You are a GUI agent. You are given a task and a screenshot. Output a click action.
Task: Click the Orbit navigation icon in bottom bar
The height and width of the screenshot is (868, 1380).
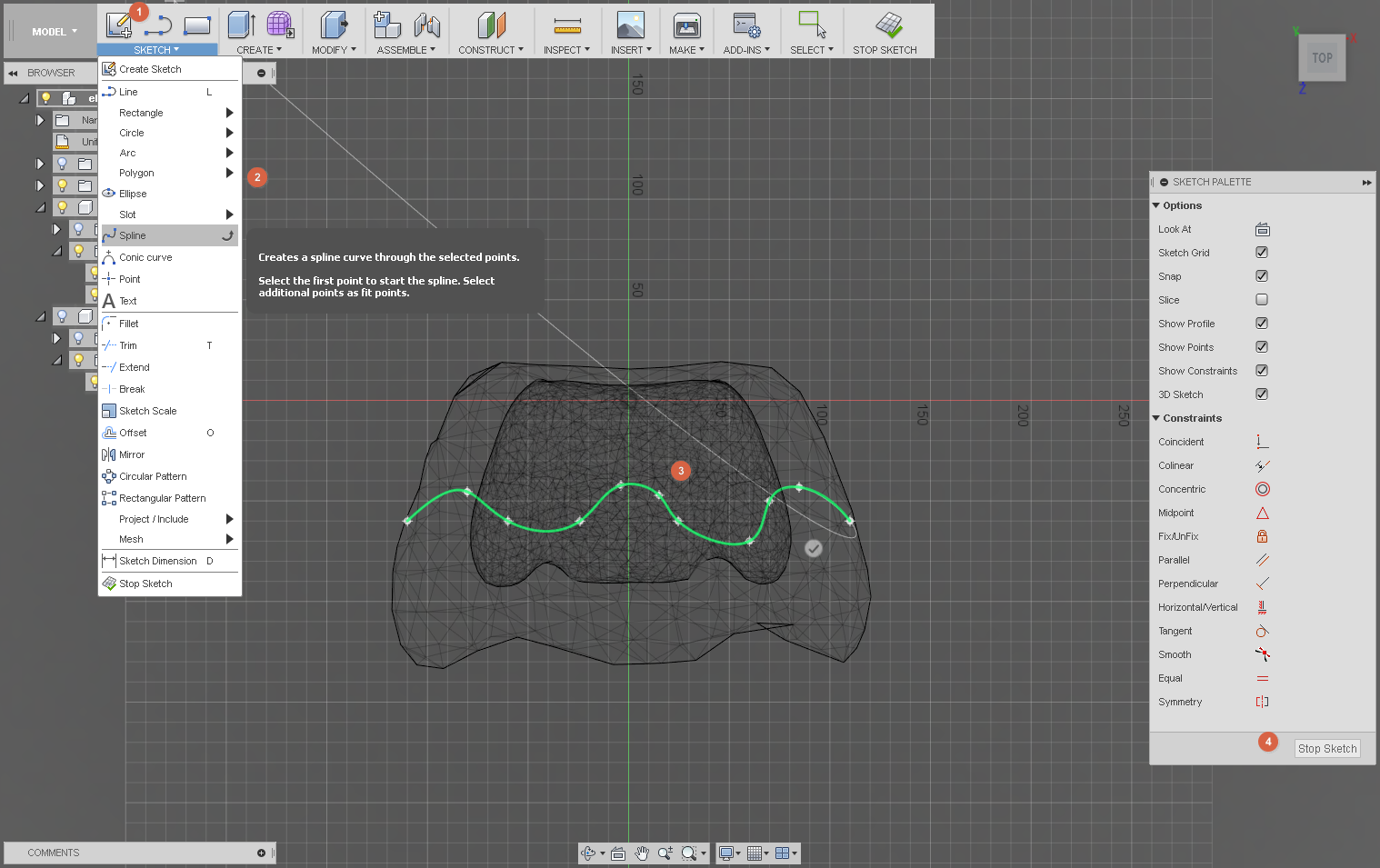(588, 853)
